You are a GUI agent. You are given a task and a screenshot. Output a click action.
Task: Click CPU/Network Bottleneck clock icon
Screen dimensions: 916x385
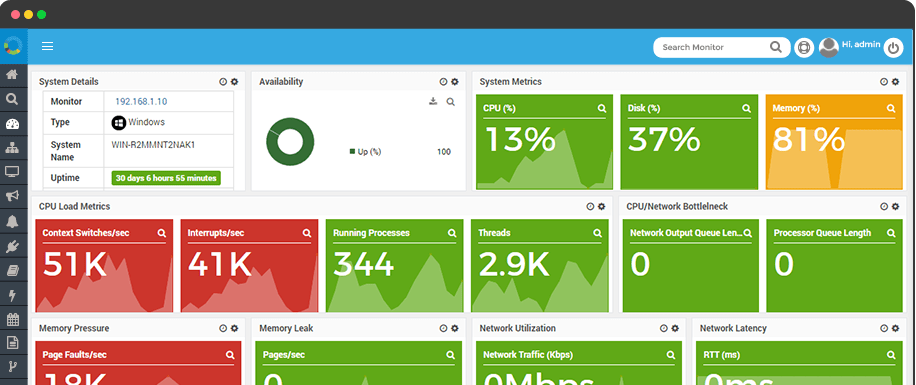pos(884,206)
